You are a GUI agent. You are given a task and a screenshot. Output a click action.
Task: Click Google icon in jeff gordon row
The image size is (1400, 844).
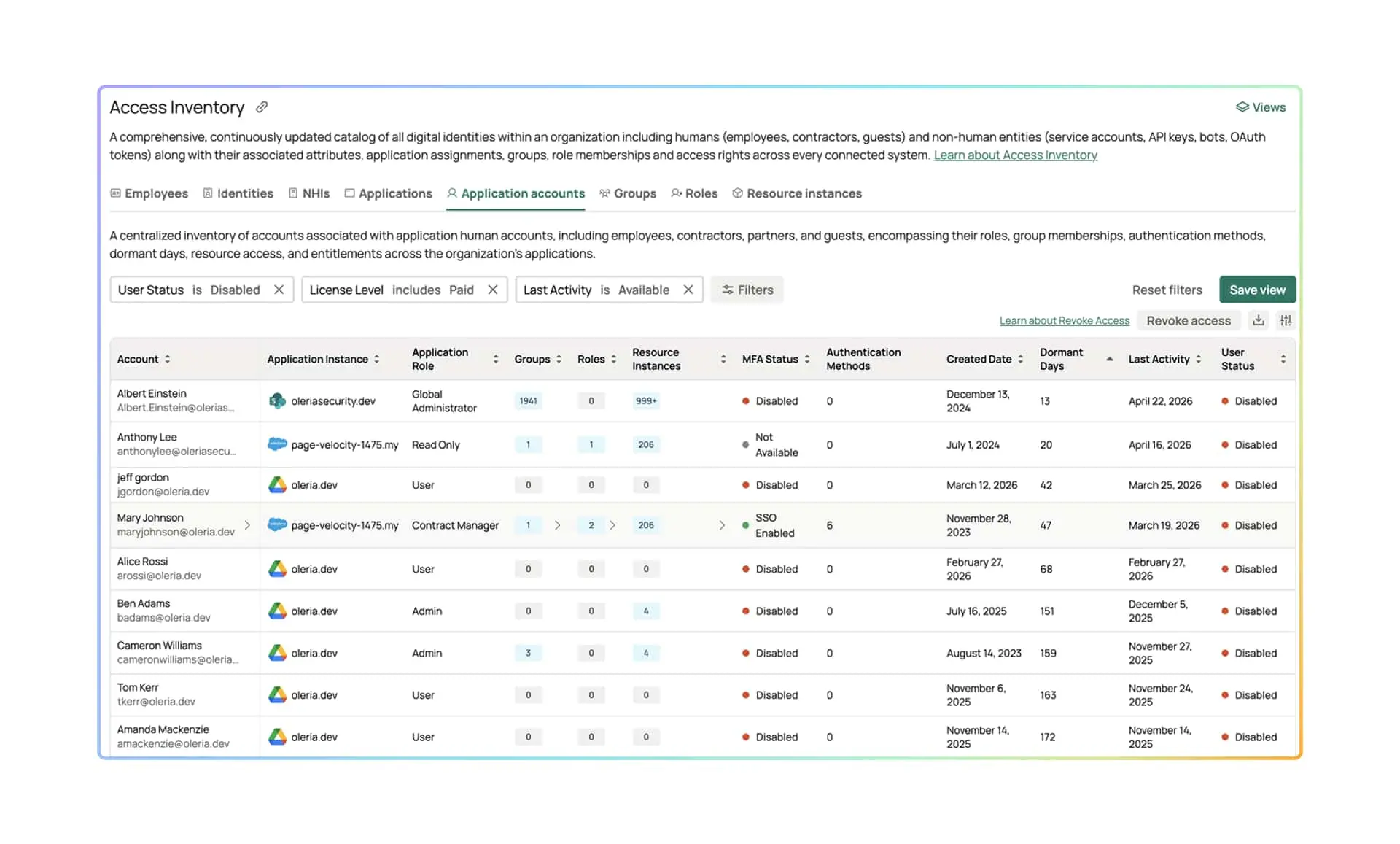[277, 485]
